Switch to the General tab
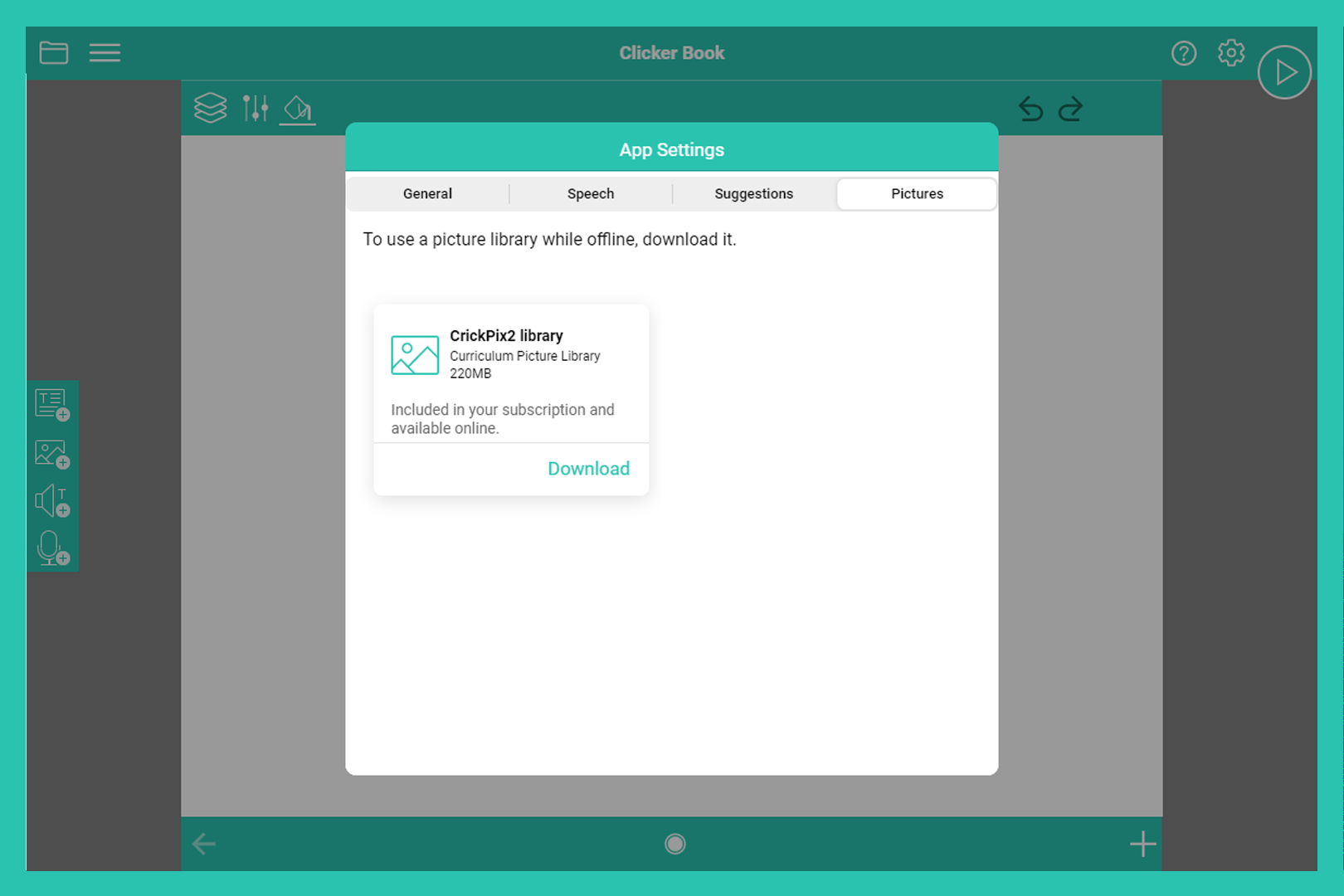 tap(427, 193)
